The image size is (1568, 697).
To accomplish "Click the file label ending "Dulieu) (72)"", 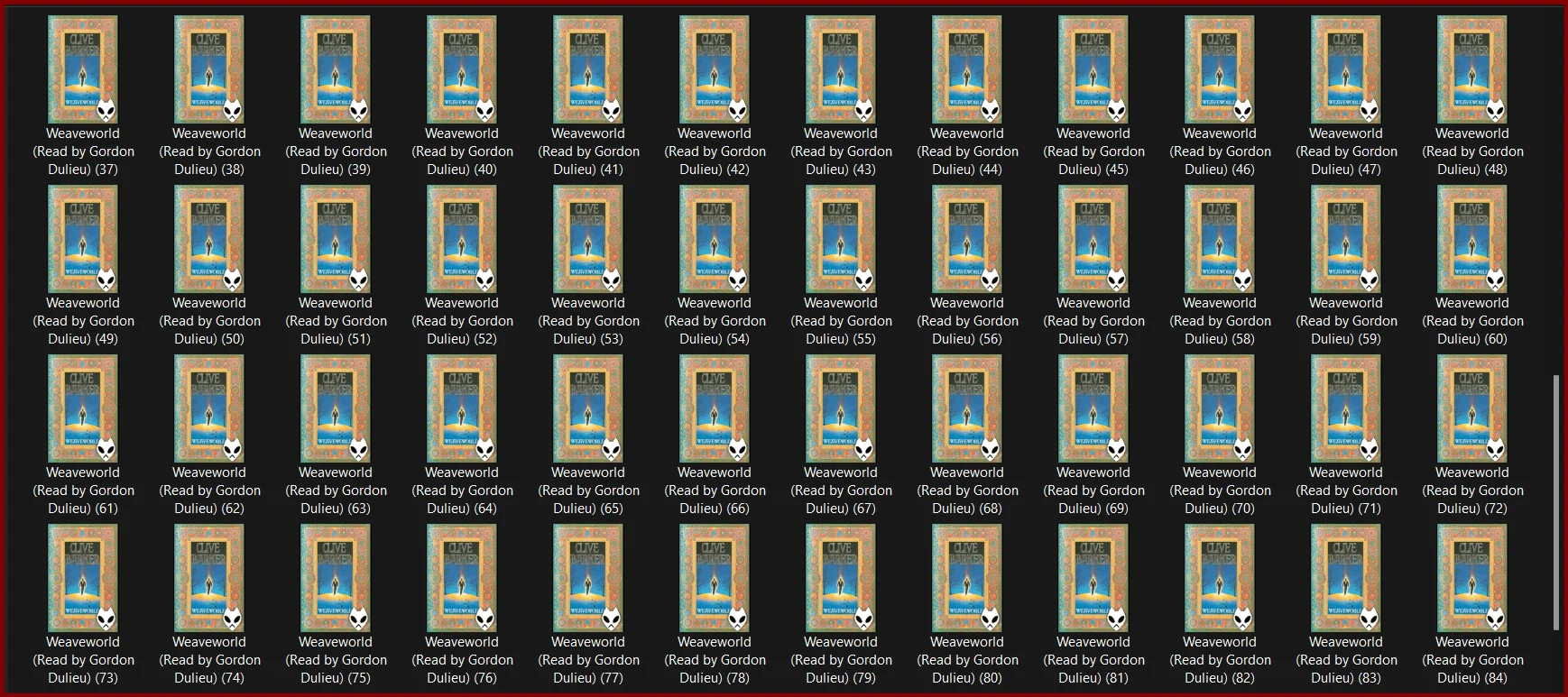I will (1472, 491).
